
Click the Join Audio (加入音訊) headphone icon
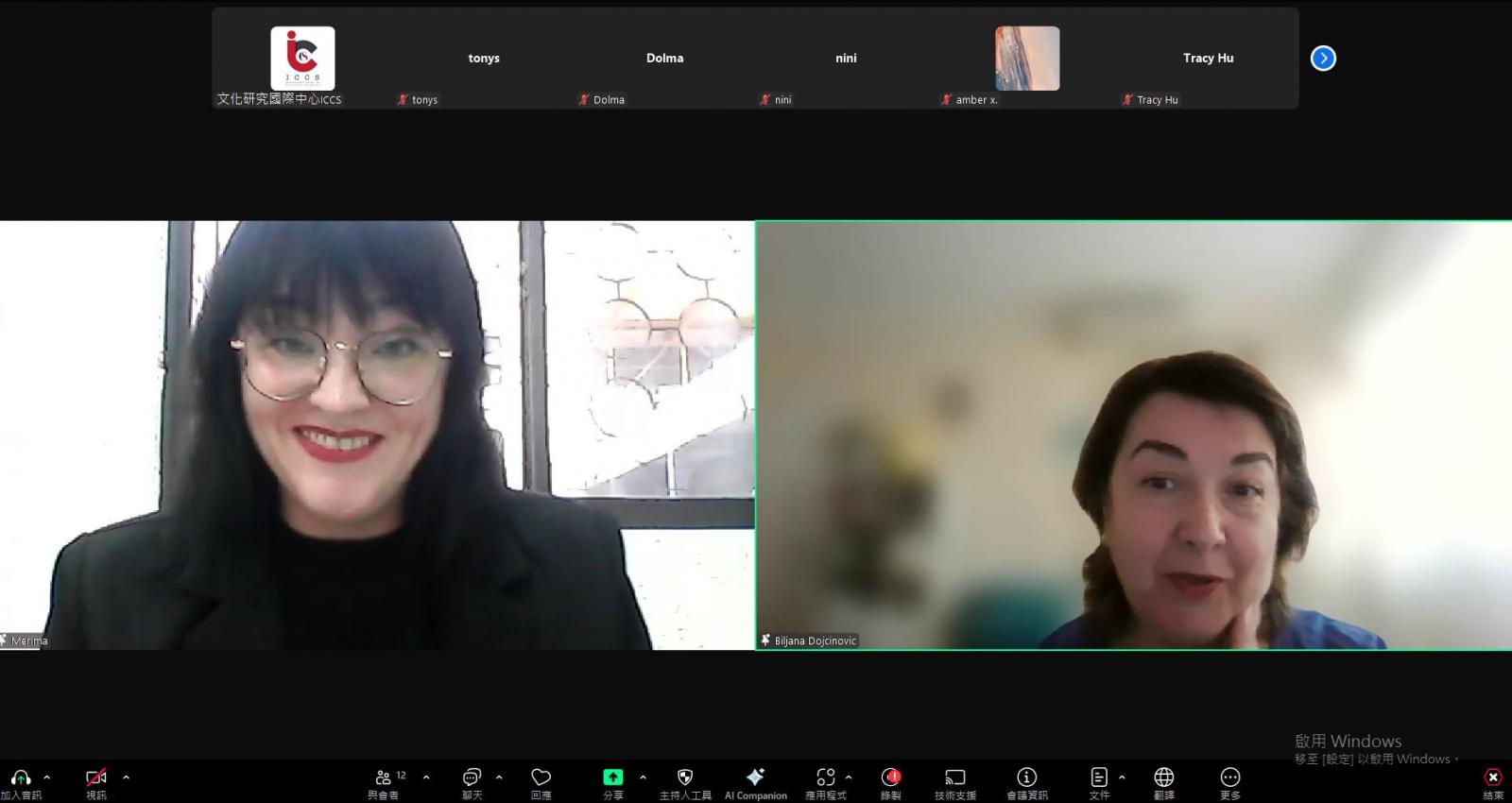pos(20,777)
